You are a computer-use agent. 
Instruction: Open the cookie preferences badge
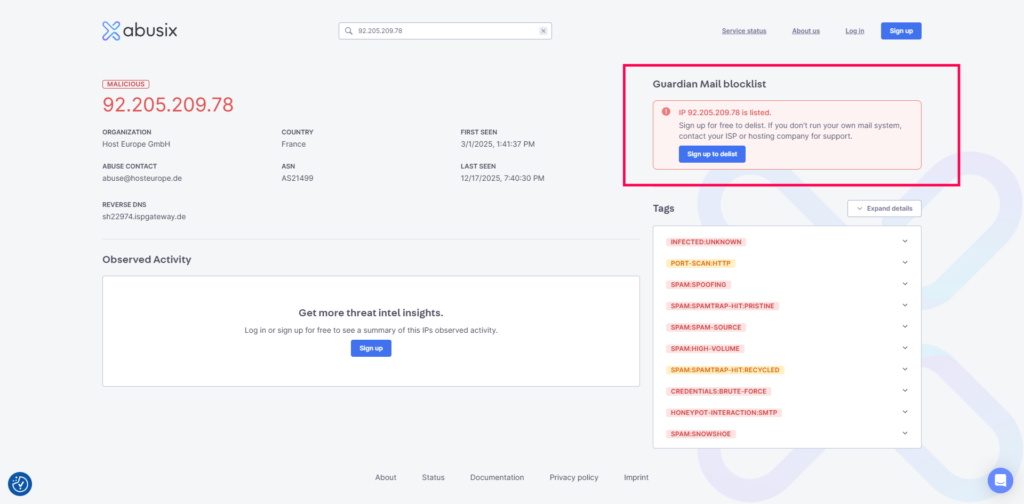click(x=20, y=484)
